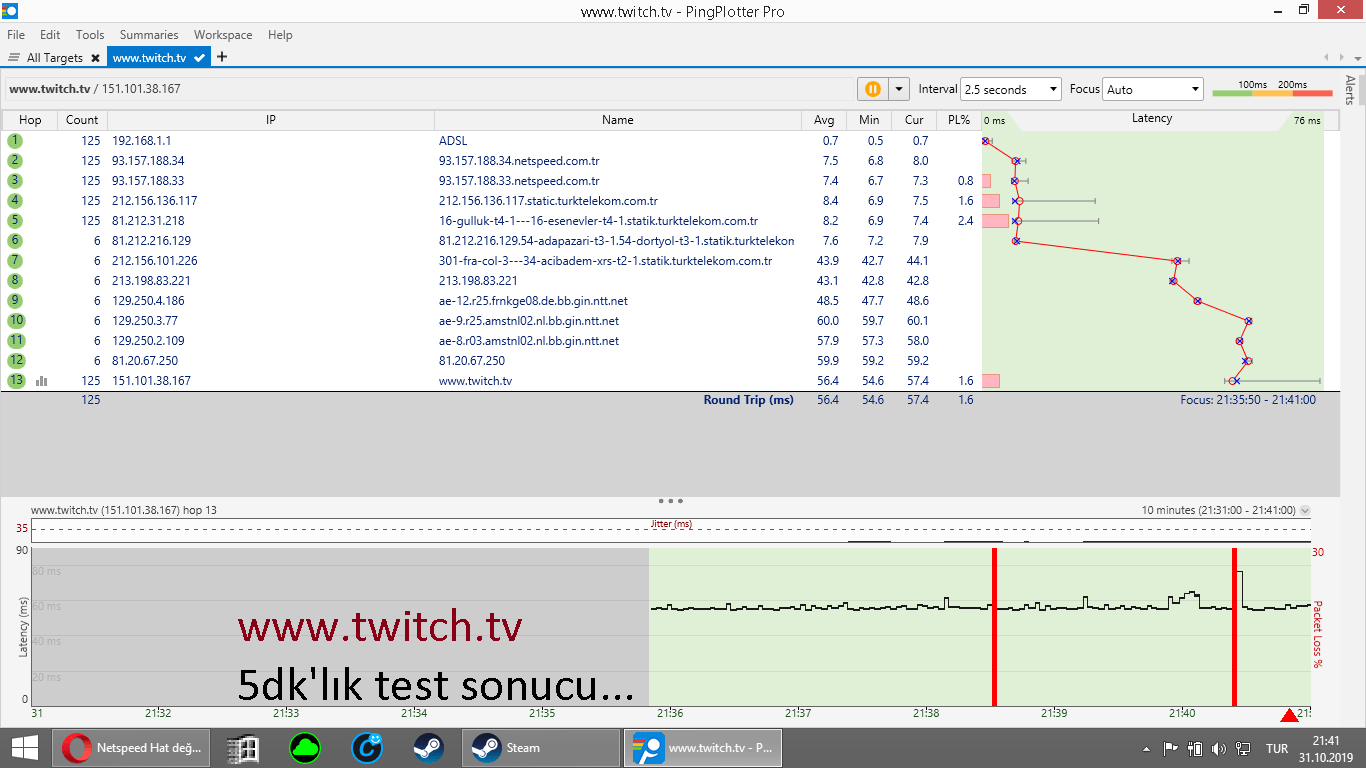1366x768 pixels.
Task: Select the www.twitch.tv tab
Action: coord(150,58)
